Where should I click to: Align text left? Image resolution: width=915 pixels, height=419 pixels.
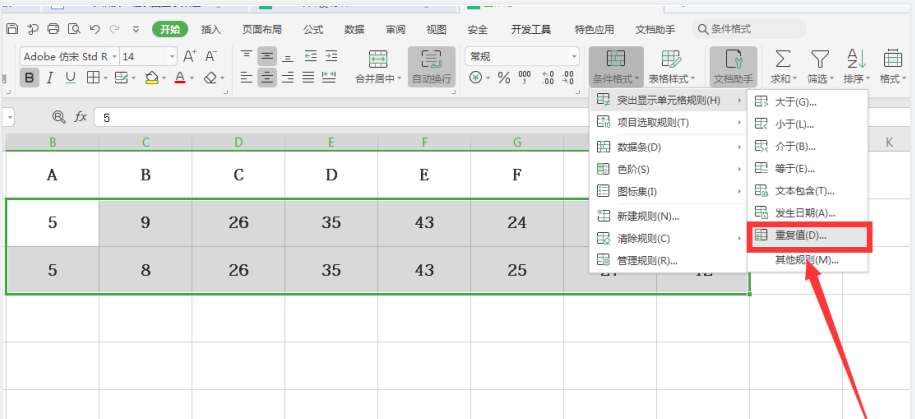pos(246,77)
